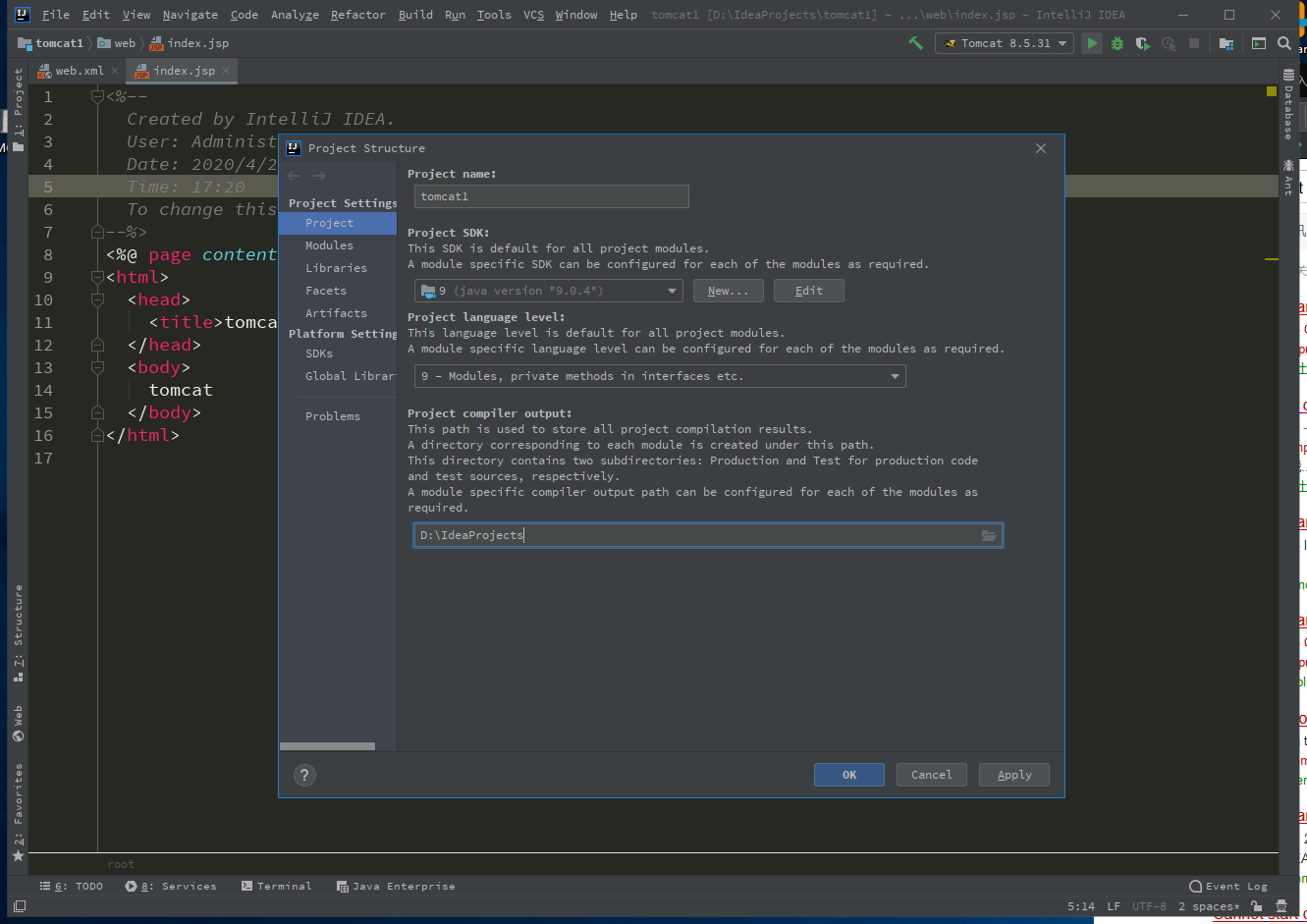1307x924 pixels.
Task: Open the Java Enterprise tool window tab
Action: pyautogui.click(x=396, y=886)
